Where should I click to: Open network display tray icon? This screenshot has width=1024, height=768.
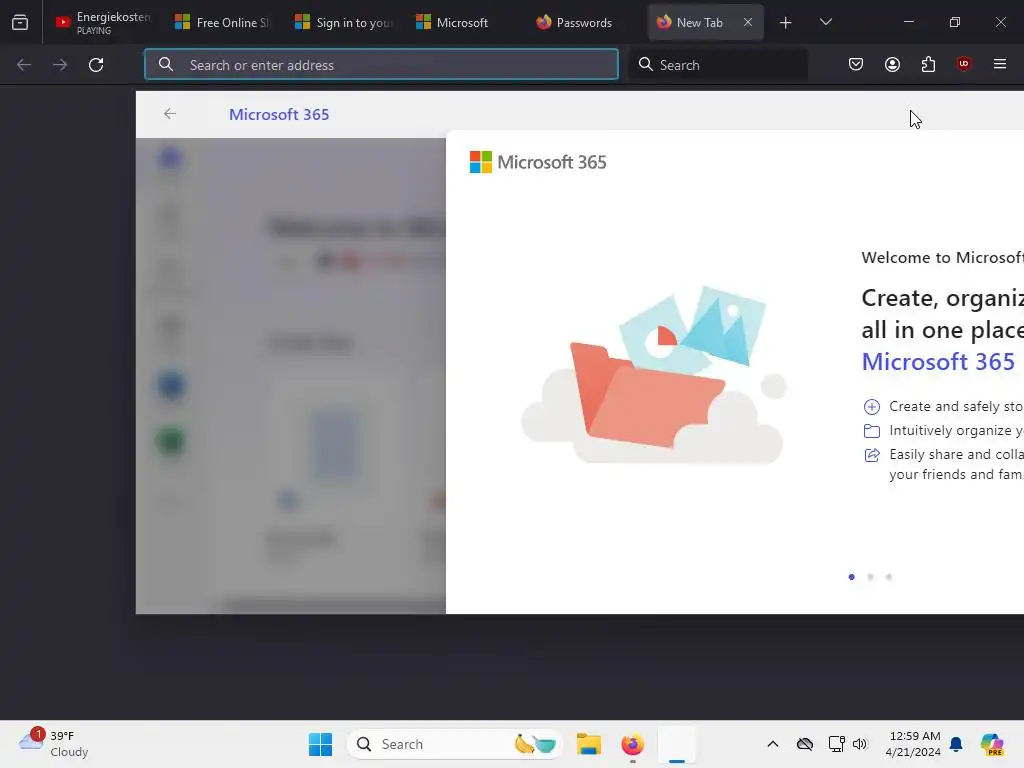pyautogui.click(x=836, y=744)
